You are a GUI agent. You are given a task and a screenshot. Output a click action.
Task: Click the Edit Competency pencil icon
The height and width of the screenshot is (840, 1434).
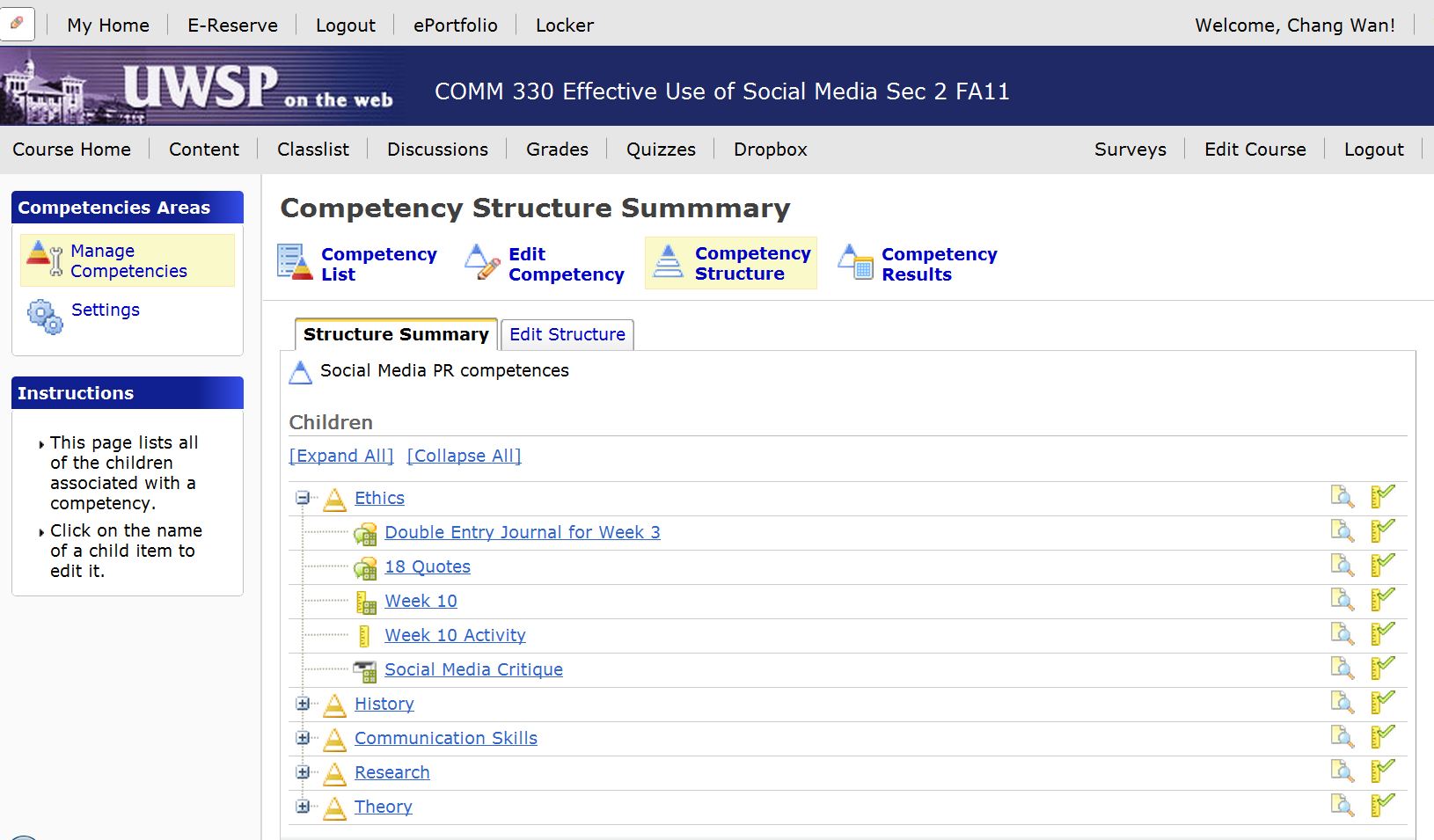[x=482, y=263]
